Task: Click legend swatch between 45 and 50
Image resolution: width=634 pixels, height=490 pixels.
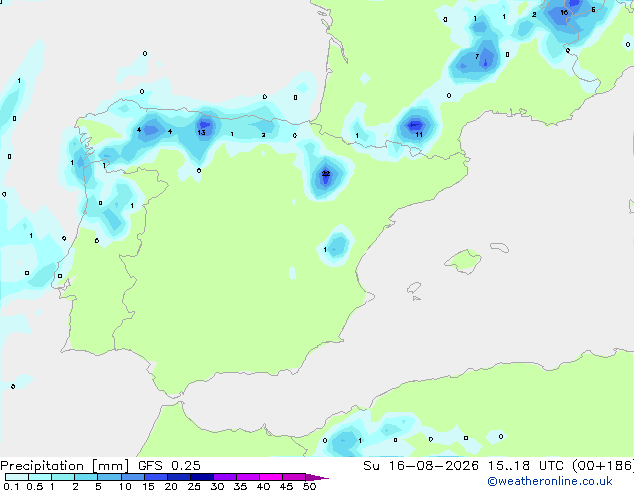Action: (x=294, y=477)
